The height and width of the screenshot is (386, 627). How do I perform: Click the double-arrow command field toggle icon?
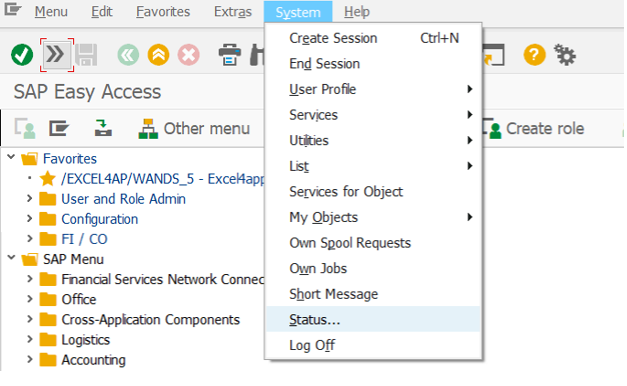tap(56, 55)
